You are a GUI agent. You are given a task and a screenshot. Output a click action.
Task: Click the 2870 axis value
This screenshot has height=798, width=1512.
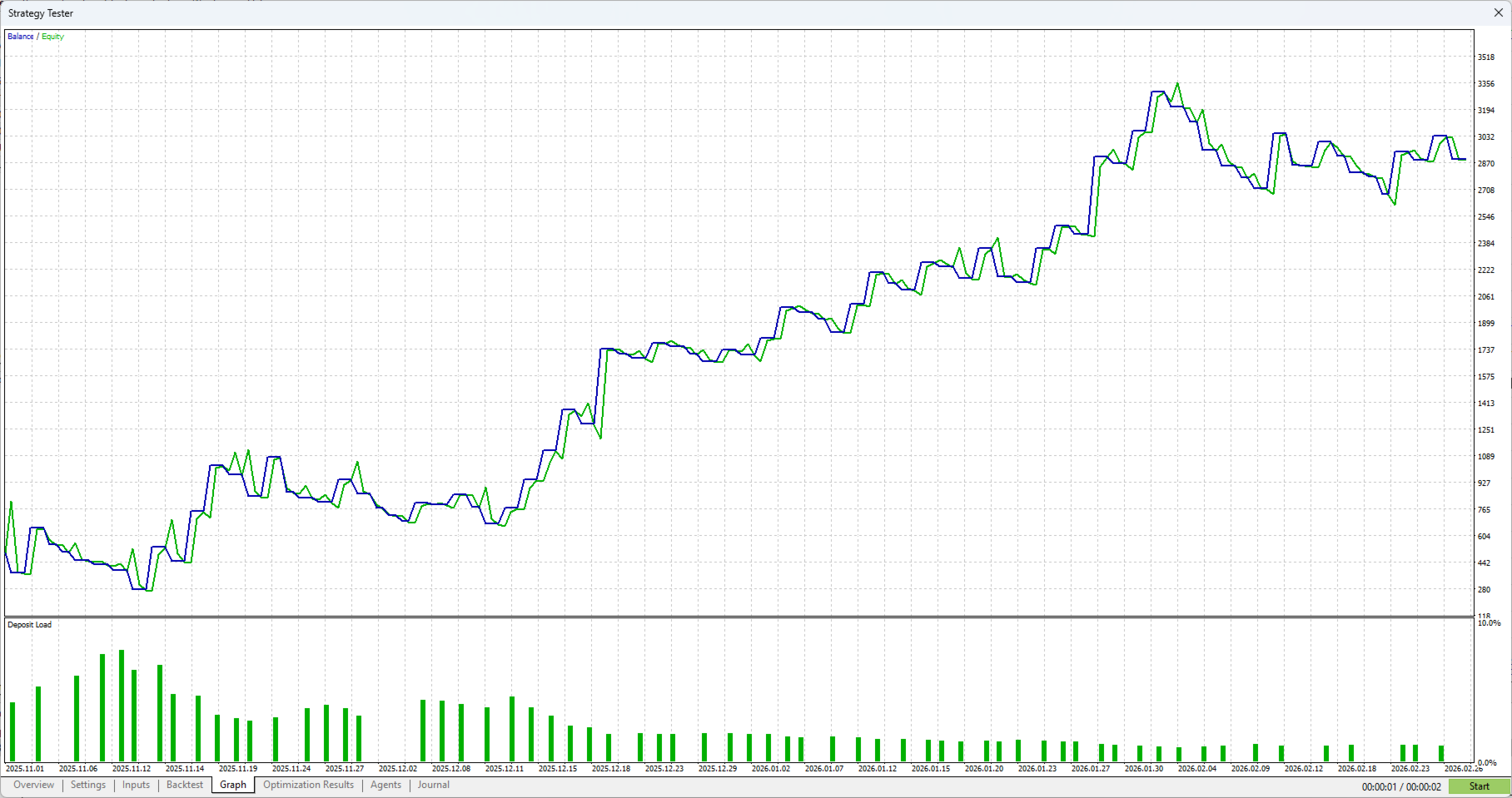[x=1486, y=164]
